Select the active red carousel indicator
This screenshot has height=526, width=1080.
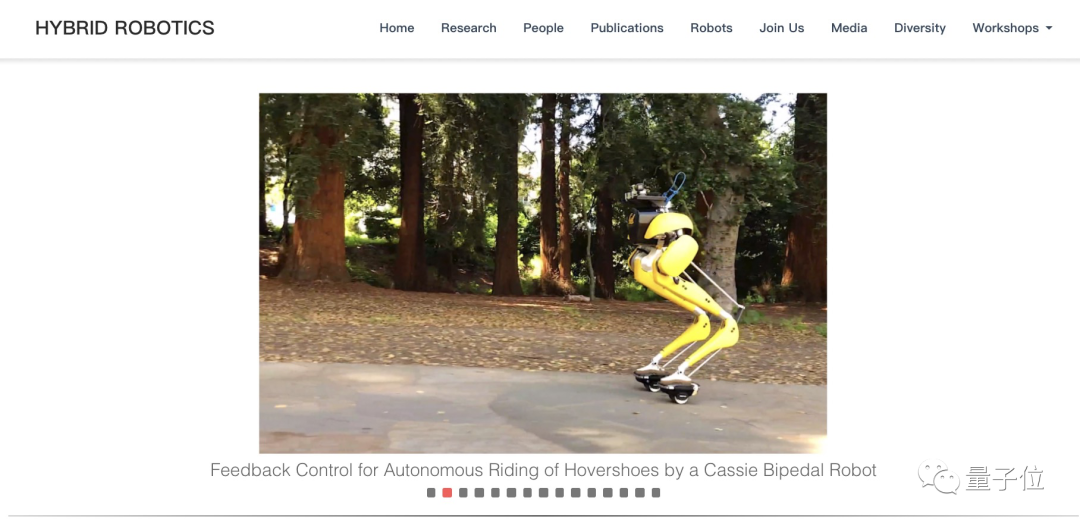point(447,492)
